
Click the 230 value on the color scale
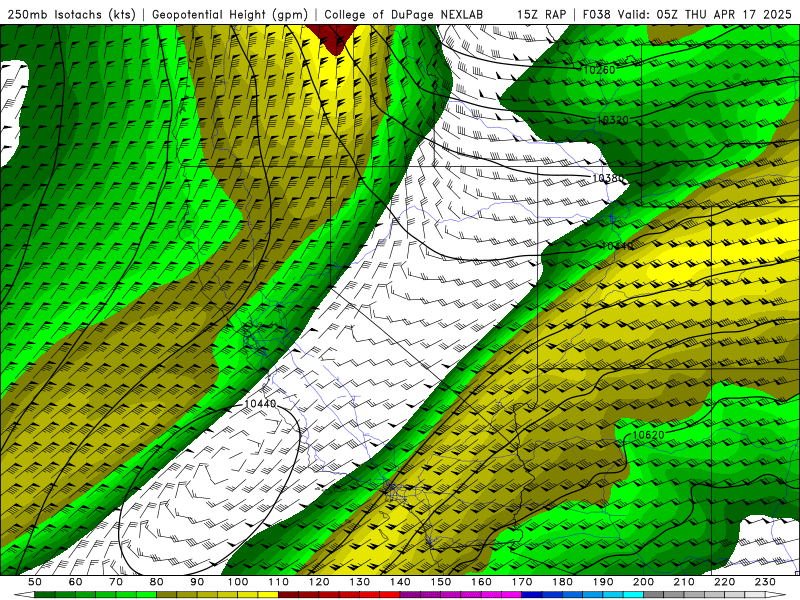coord(766,582)
